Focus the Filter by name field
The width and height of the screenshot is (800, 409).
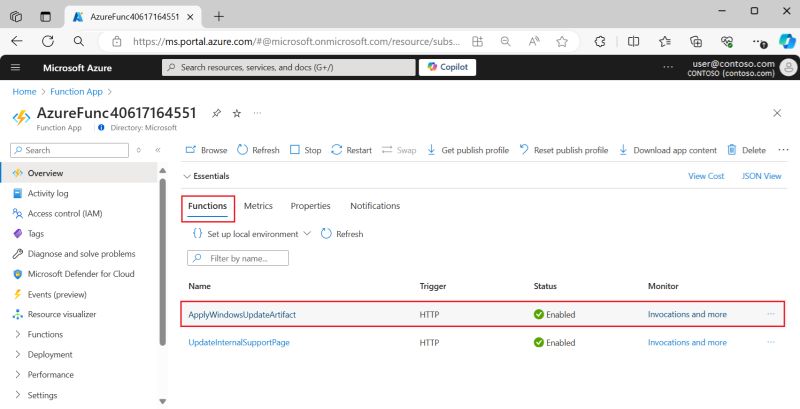coord(238,258)
